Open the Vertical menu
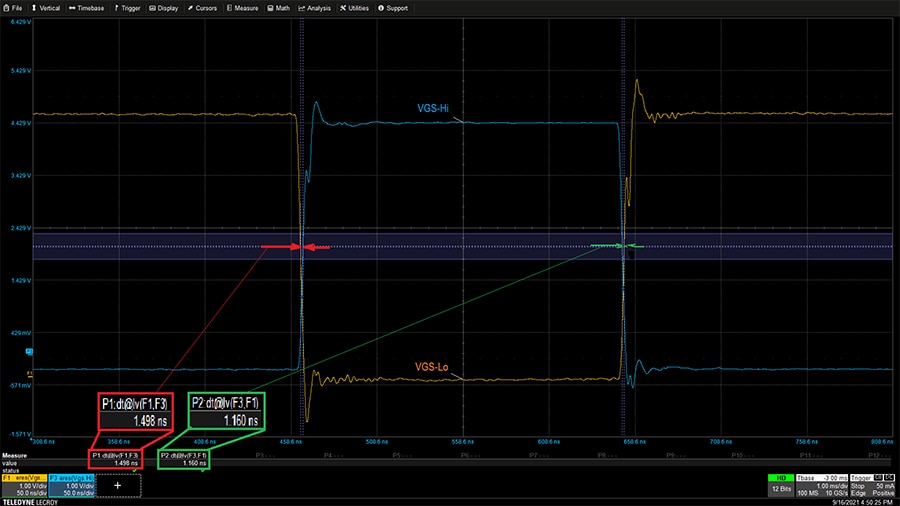Viewport: 900px width, 506px height. click(45, 8)
